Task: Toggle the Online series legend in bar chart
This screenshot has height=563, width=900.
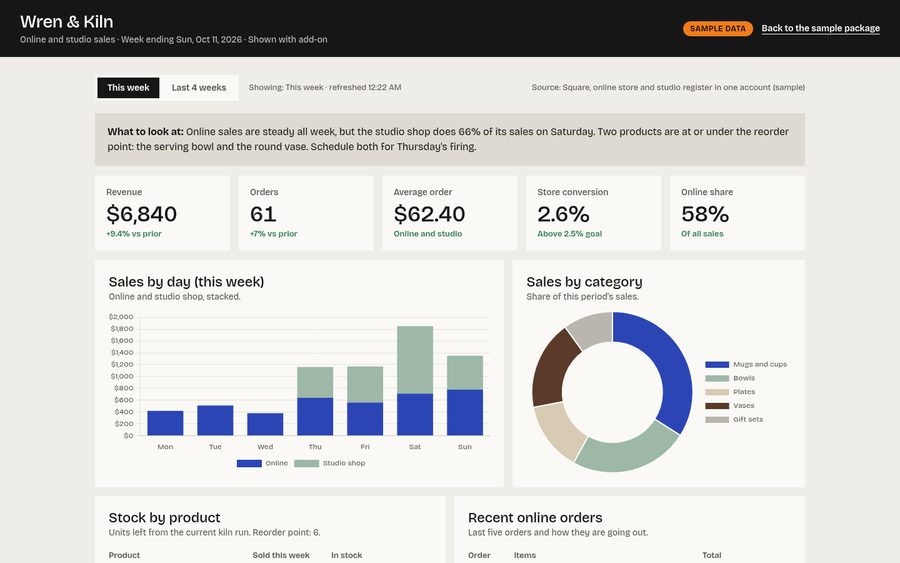Action: 262,463
